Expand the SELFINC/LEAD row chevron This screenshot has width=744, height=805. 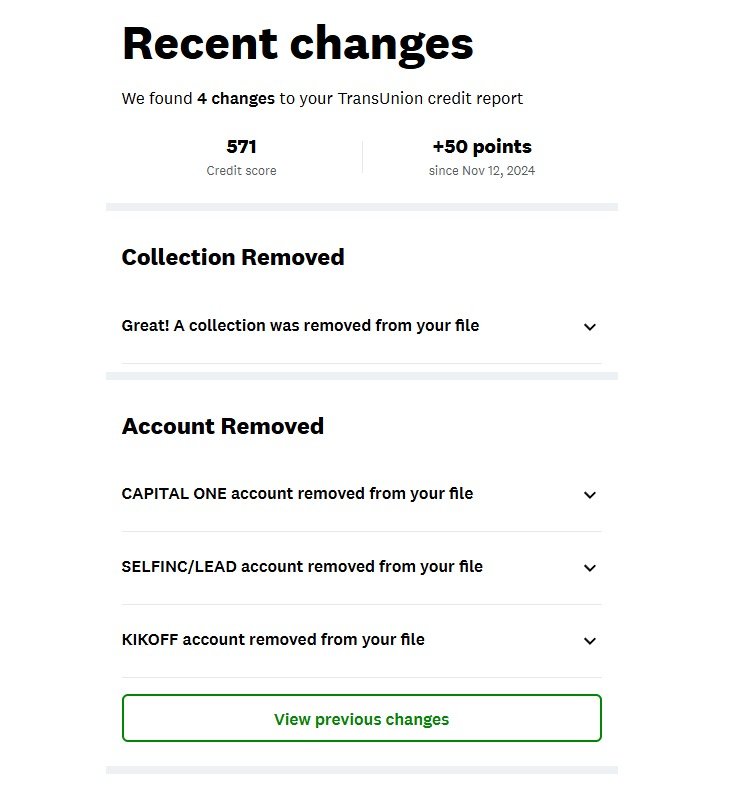pos(590,568)
